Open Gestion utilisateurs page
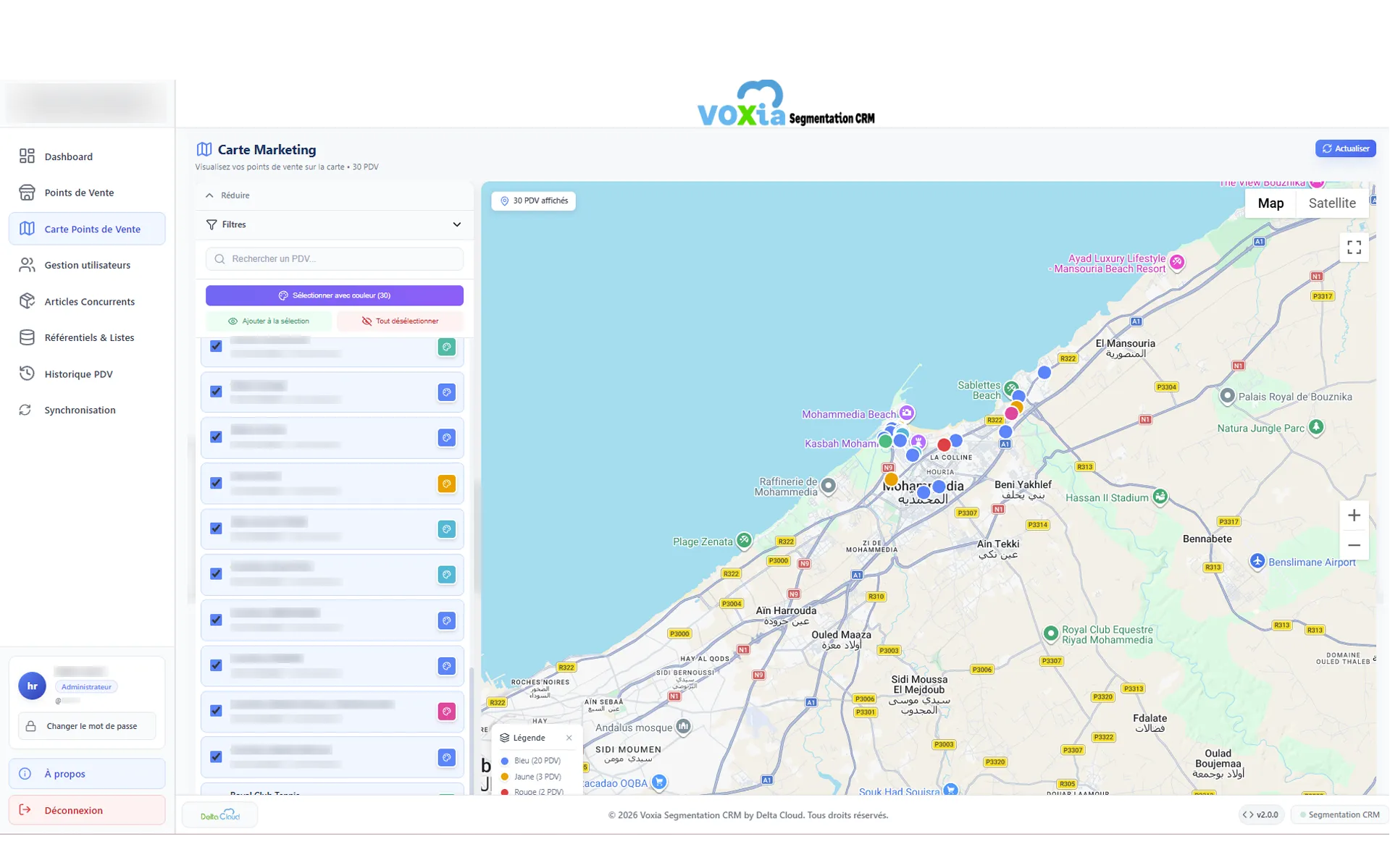 87,265
